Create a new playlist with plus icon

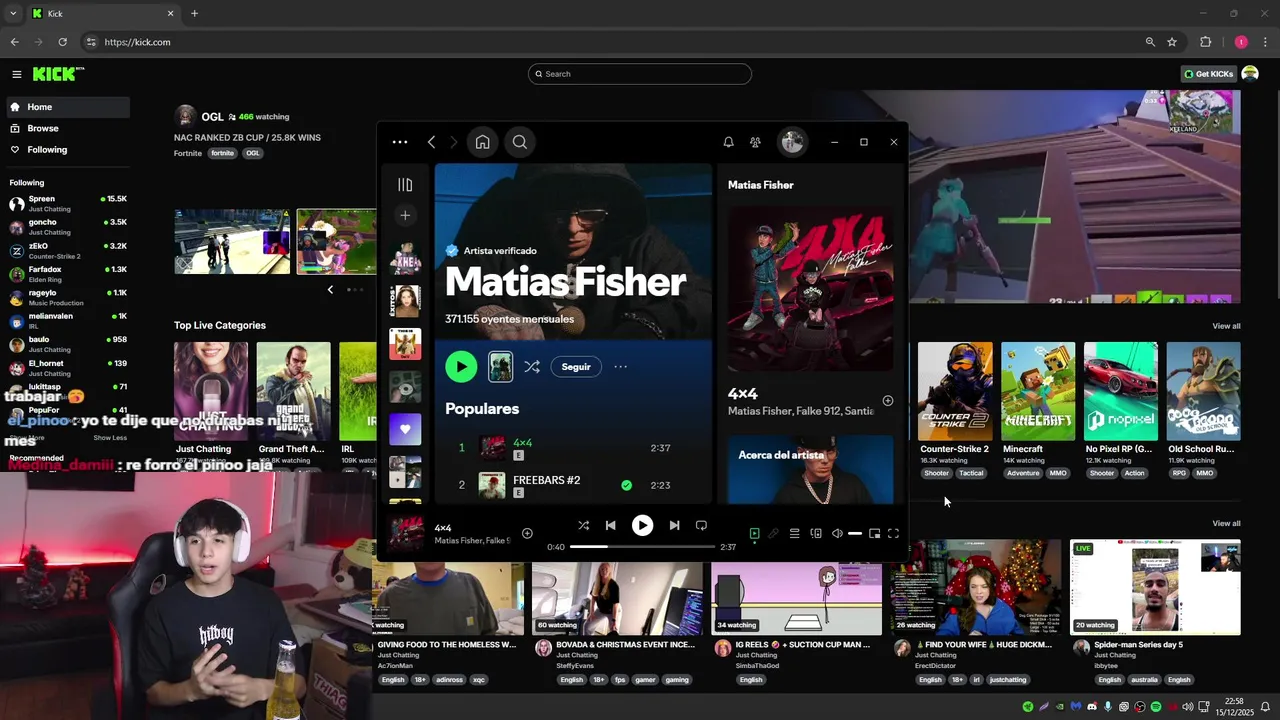pyautogui.click(x=405, y=215)
